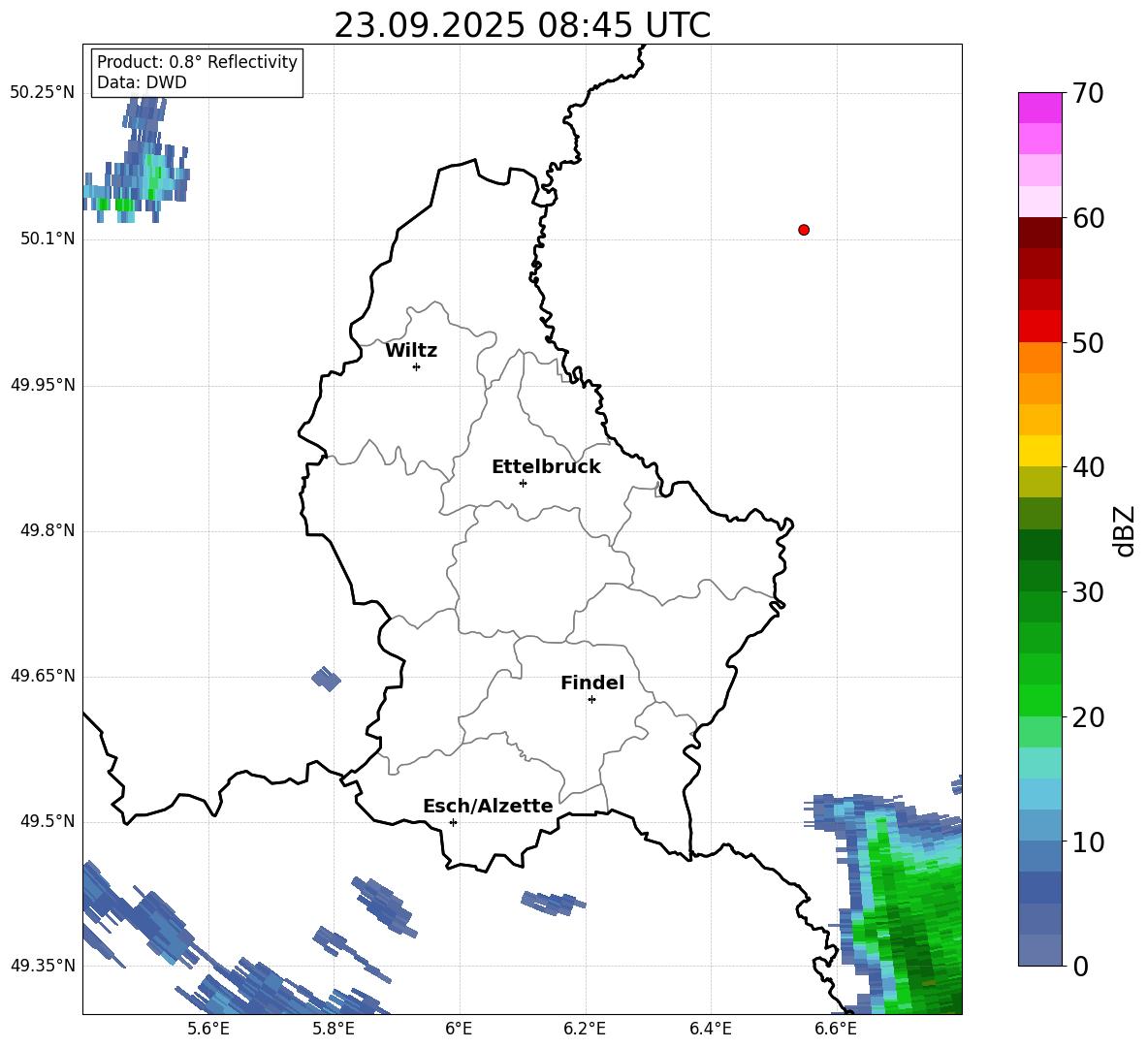This screenshot has width=1148, height=1048.
Task: Select the Wiltz city label
Action: pos(411,351)
